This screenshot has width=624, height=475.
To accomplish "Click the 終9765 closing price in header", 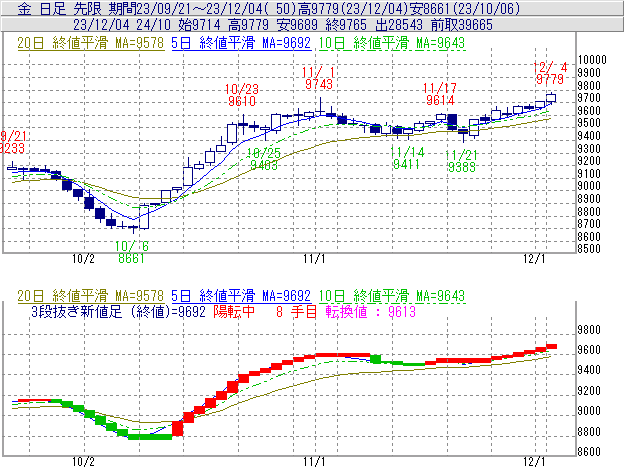I will click(346, 25).
